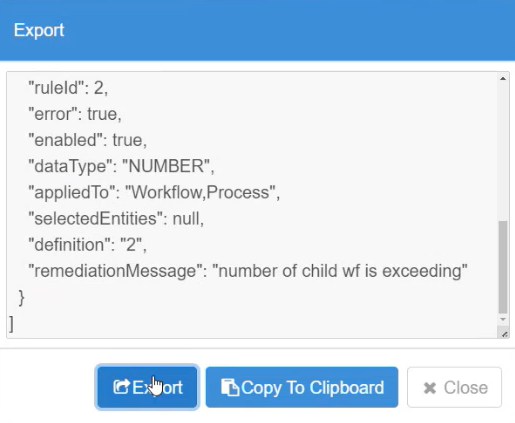Click the X icon on the Close button

(430, 388)
